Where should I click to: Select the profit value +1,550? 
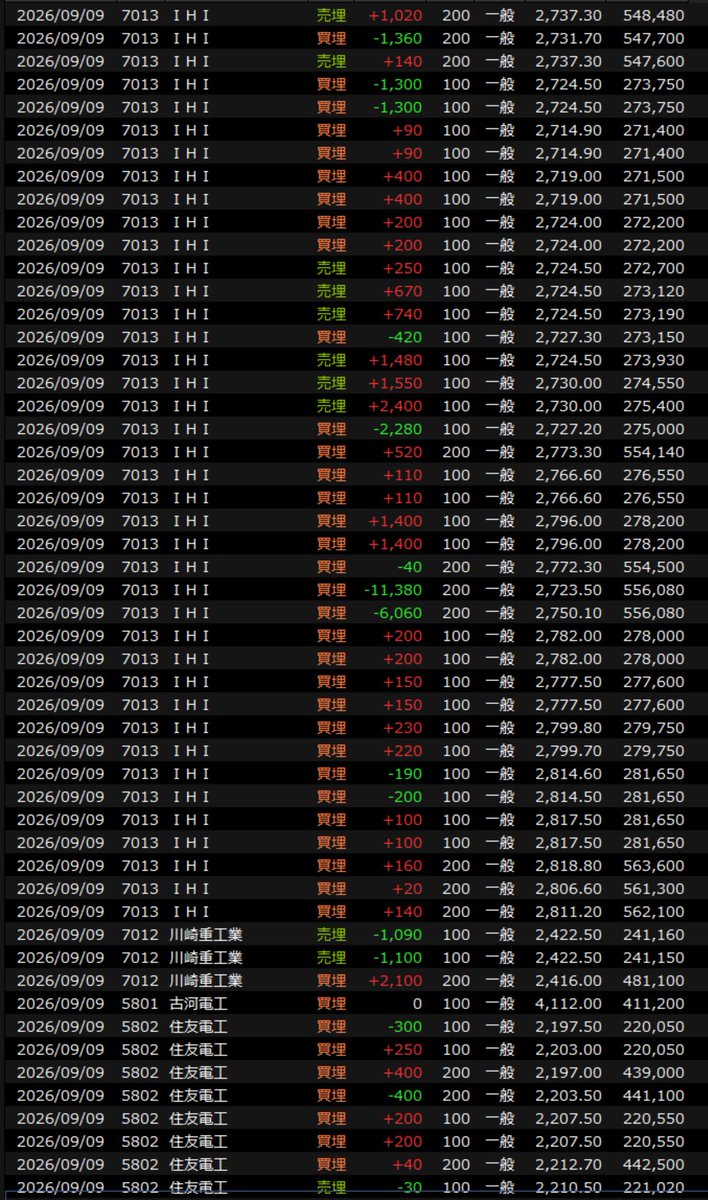click(396, 383)
